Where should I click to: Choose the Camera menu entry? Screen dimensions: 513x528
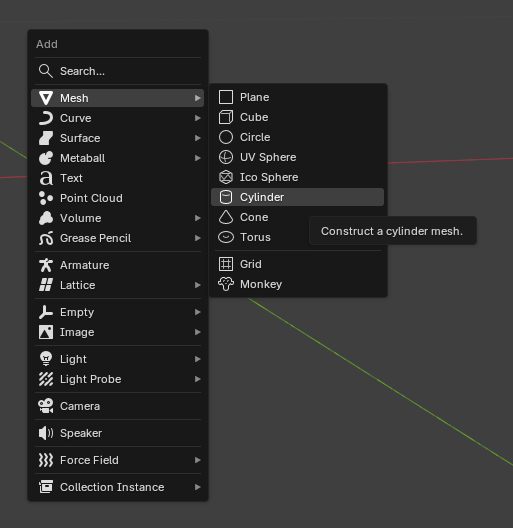click(118, 406)
